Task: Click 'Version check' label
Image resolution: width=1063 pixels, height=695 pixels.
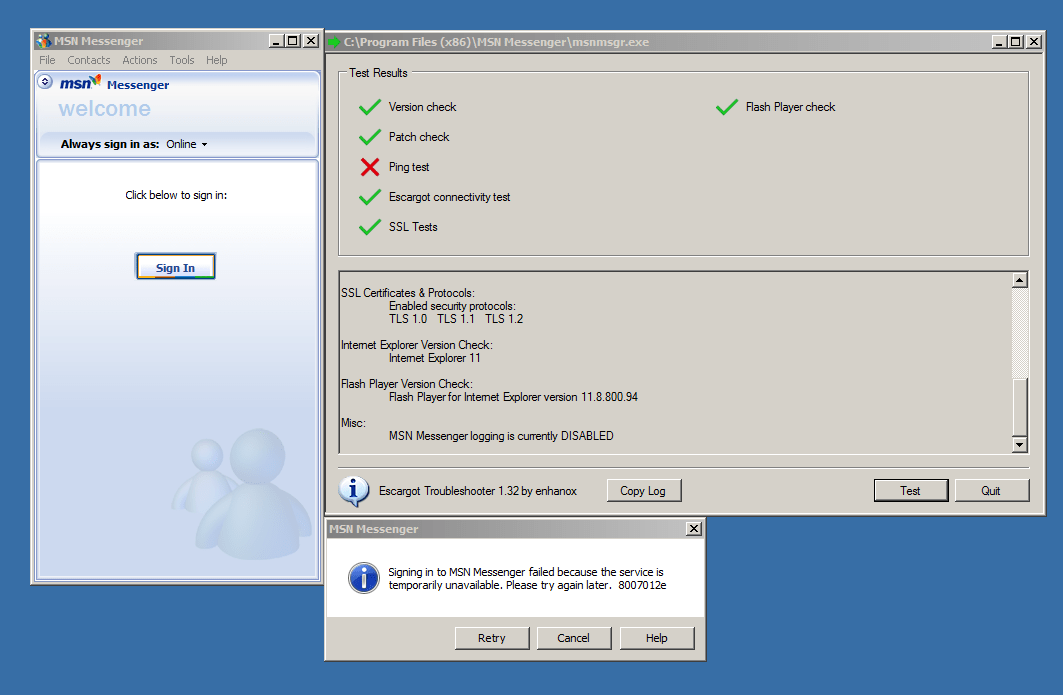Action: [422, 107]
